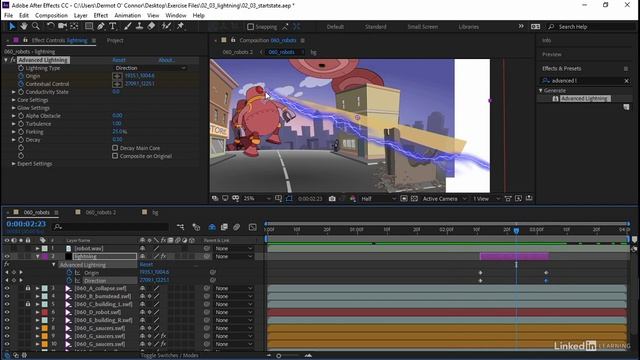Open the Animation menu

[x=127, y=16]
